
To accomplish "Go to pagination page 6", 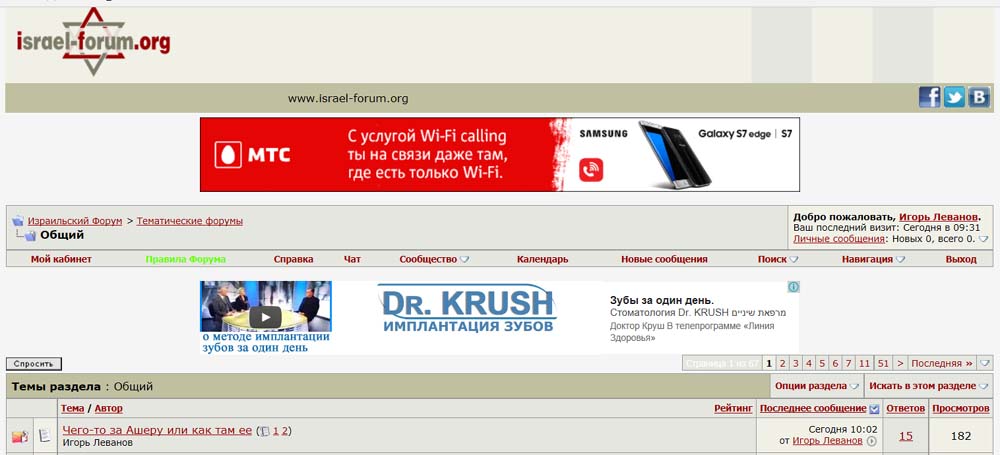I will pos(835,363).
